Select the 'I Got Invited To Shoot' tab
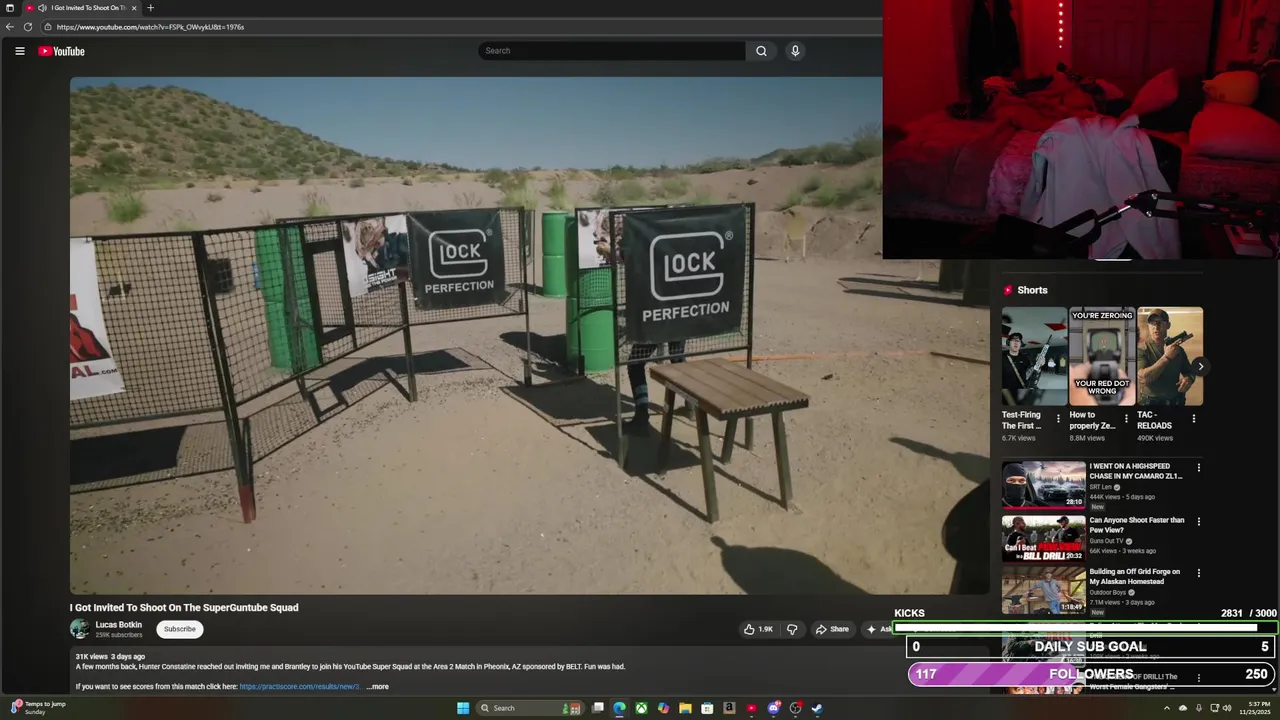 click(x=82, y=8)
